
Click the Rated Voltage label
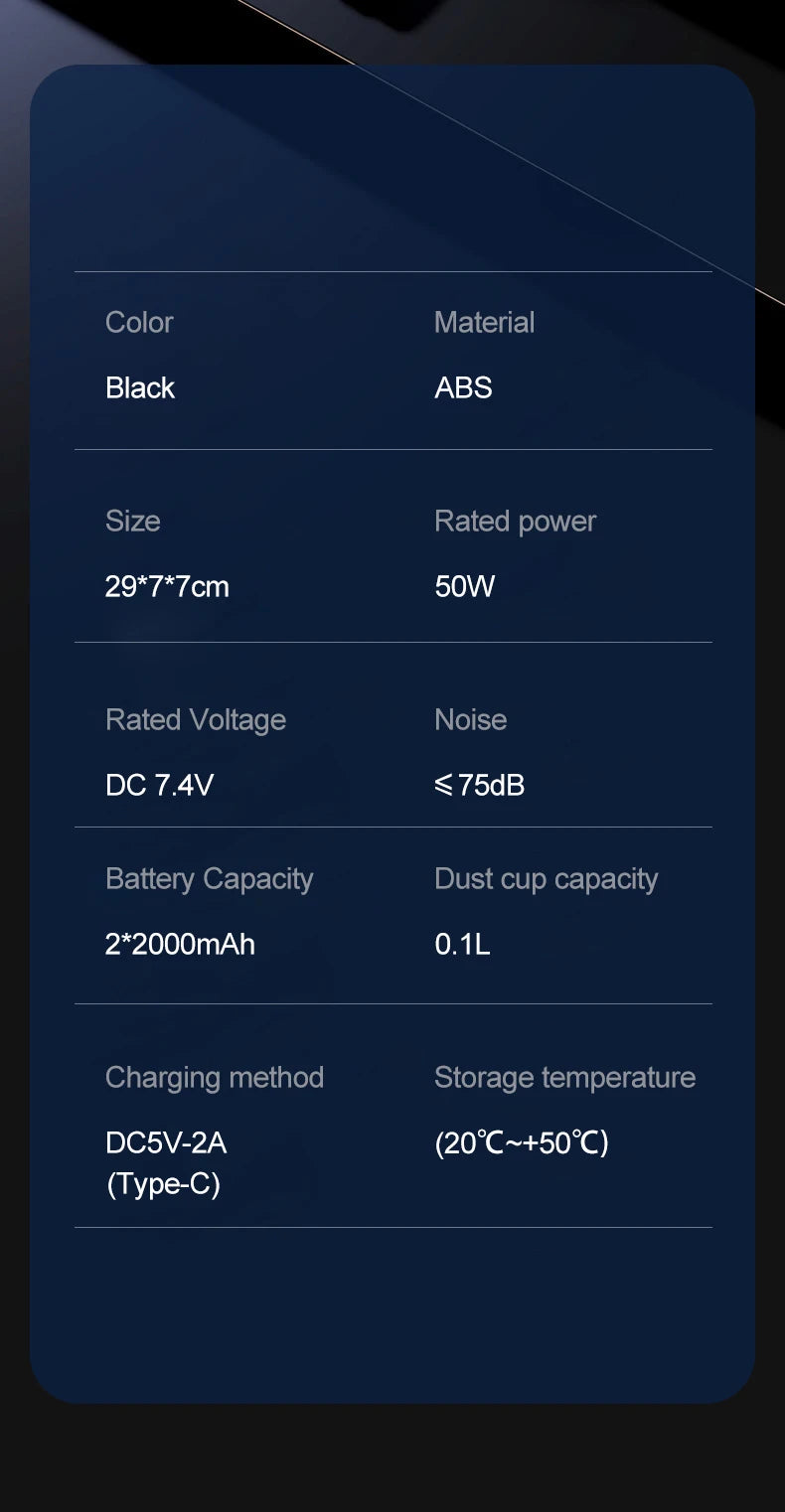(x=196, y=720)
